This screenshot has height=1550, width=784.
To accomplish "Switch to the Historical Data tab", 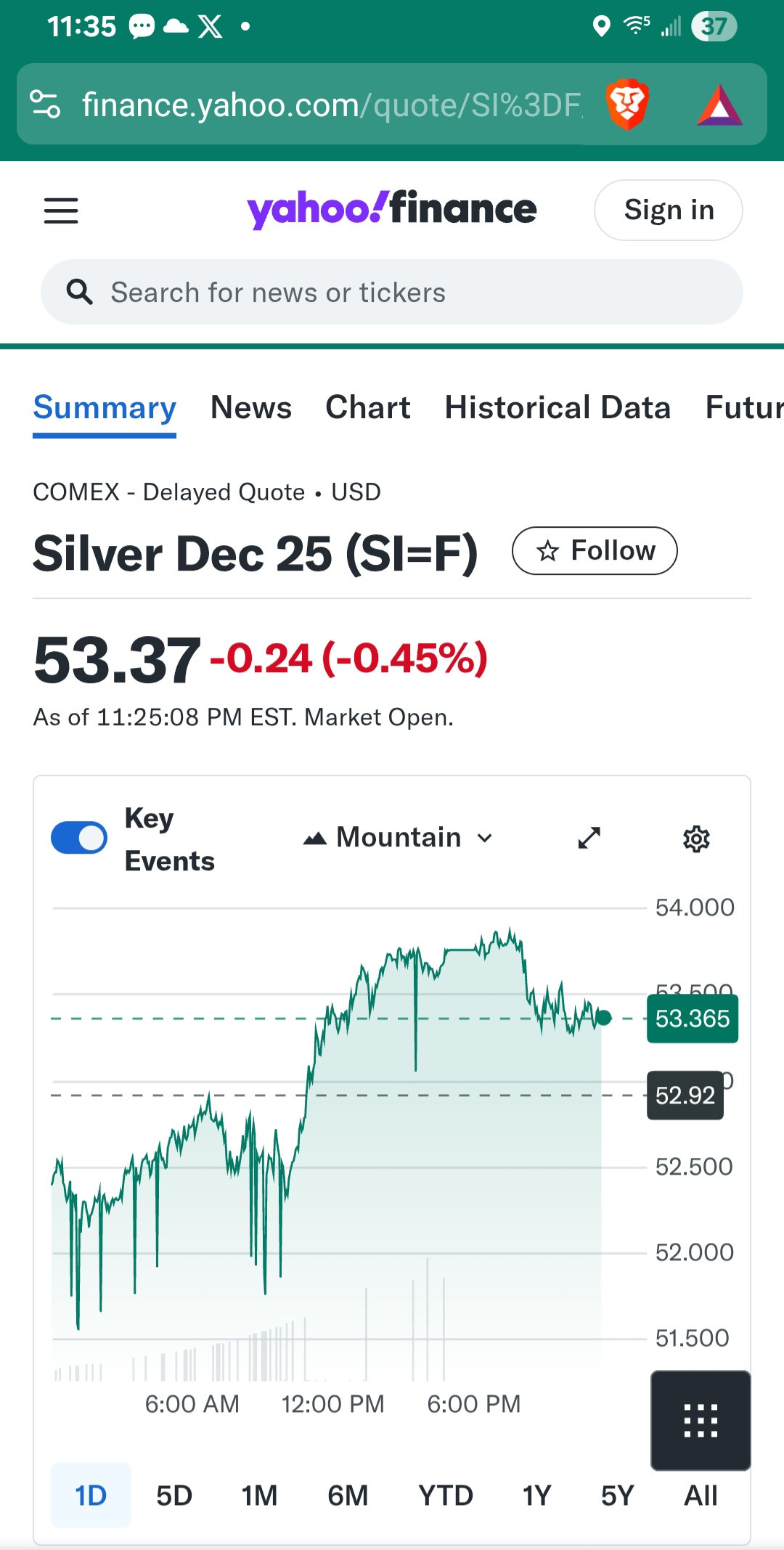I will [557, 407].
